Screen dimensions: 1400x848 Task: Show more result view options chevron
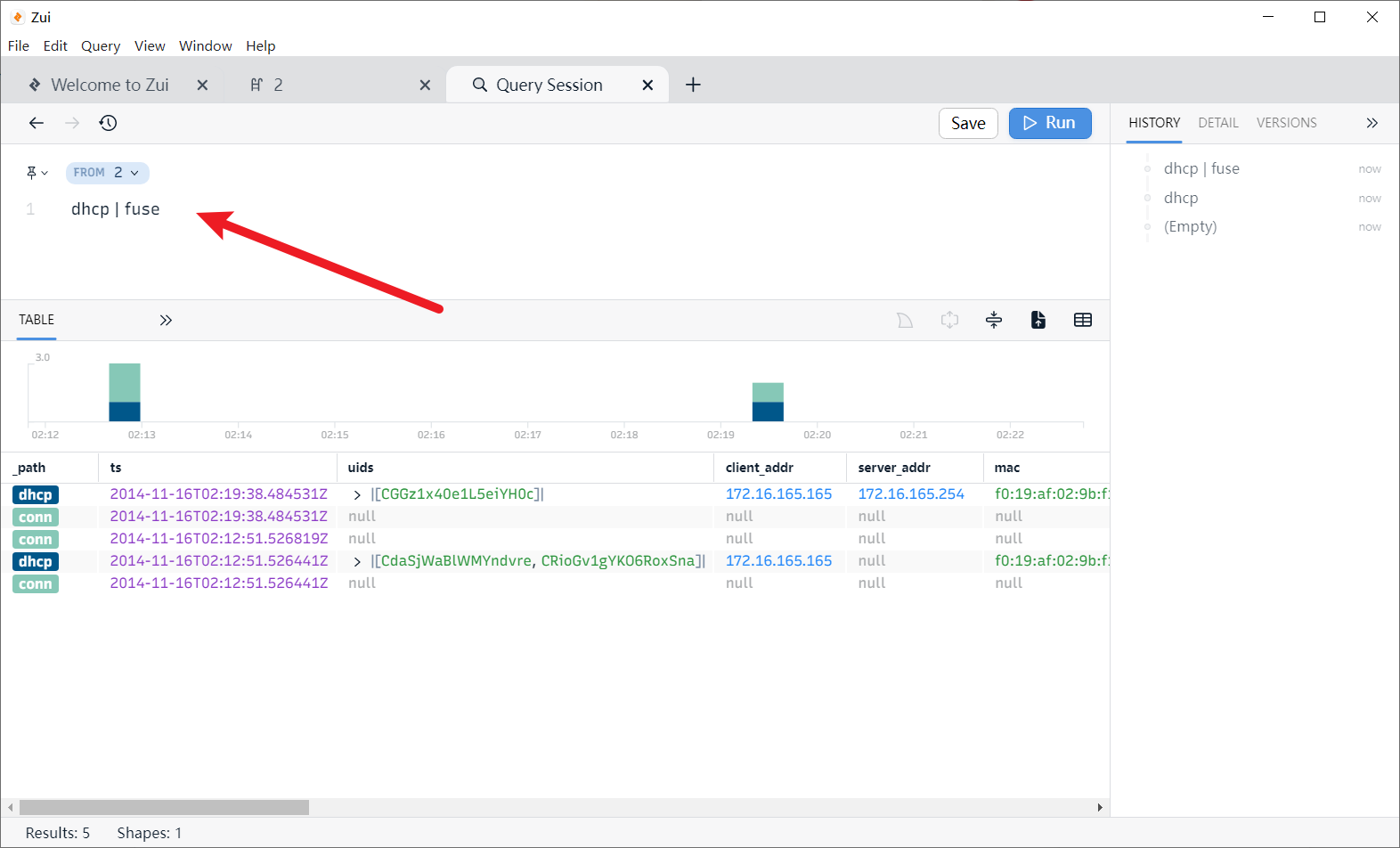pos(166,320)
